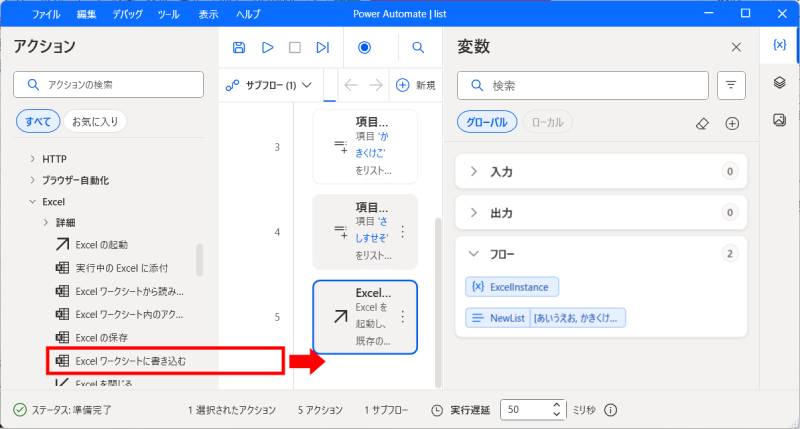Run the next action with the step icon
The height and width of the screenshot is (429, 800).
click(x=322, y=47)
